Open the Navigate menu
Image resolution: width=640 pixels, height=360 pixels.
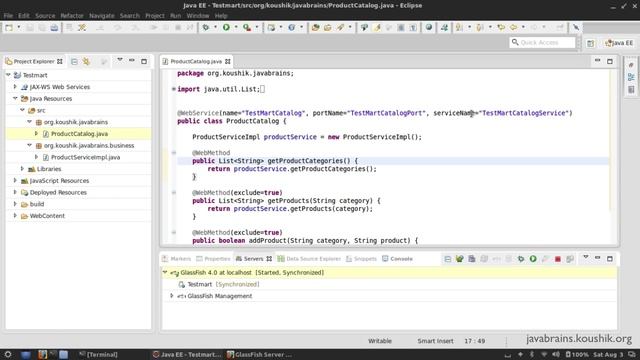(102, 16)
